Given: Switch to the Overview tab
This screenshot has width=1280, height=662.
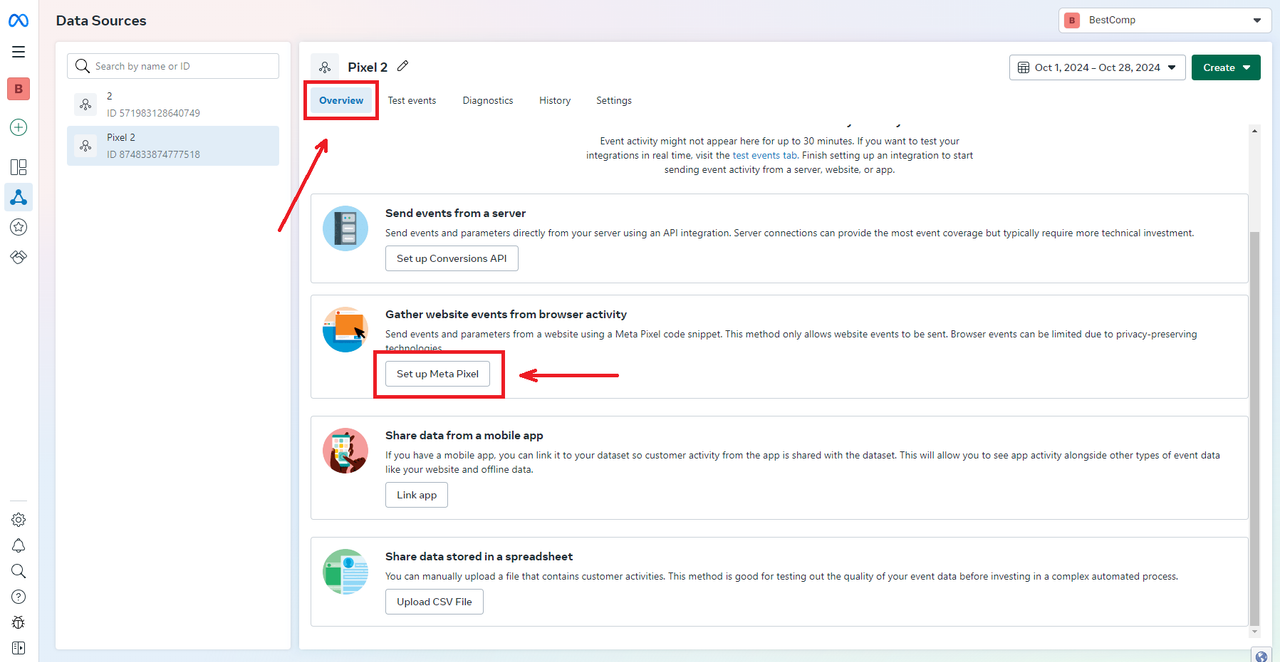Looking at the screenshot, I should point(341,100).
